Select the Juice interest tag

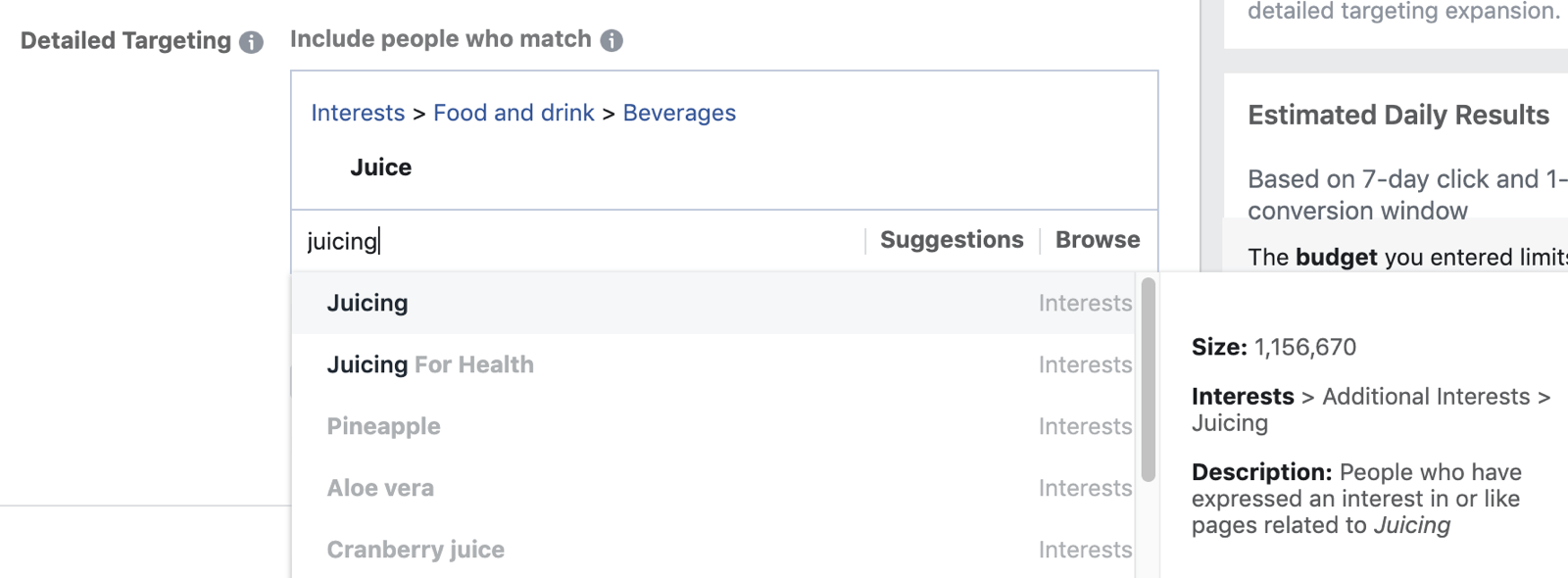click(x=381, y=168)
